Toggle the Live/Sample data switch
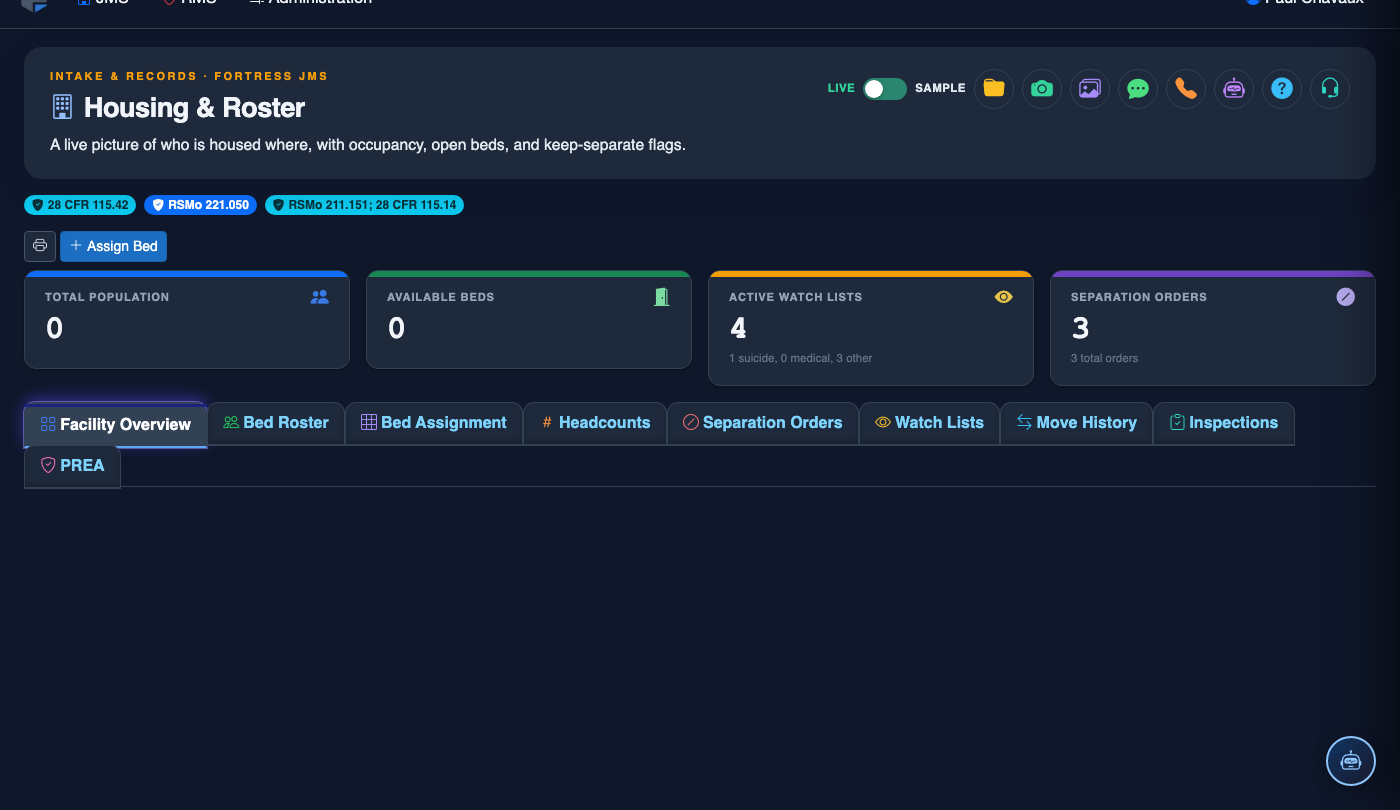The width and height of the screenshot is (1400, 810). 885,88
